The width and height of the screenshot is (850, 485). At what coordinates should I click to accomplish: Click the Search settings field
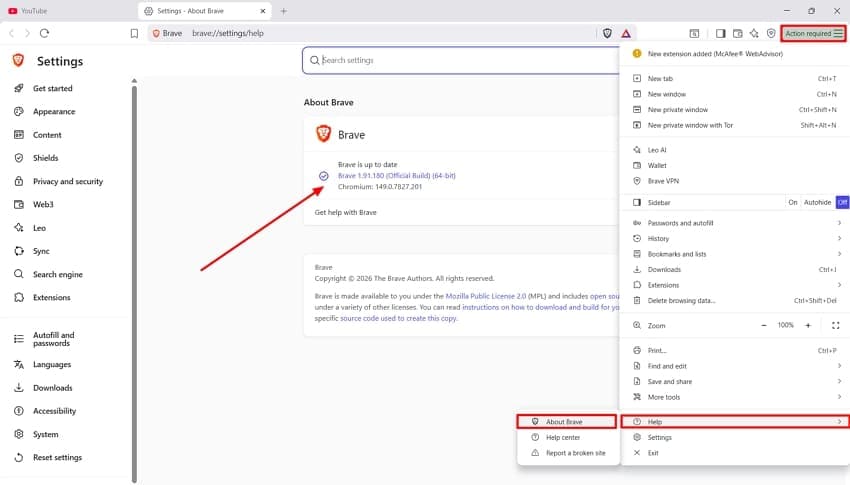[461, 60]
